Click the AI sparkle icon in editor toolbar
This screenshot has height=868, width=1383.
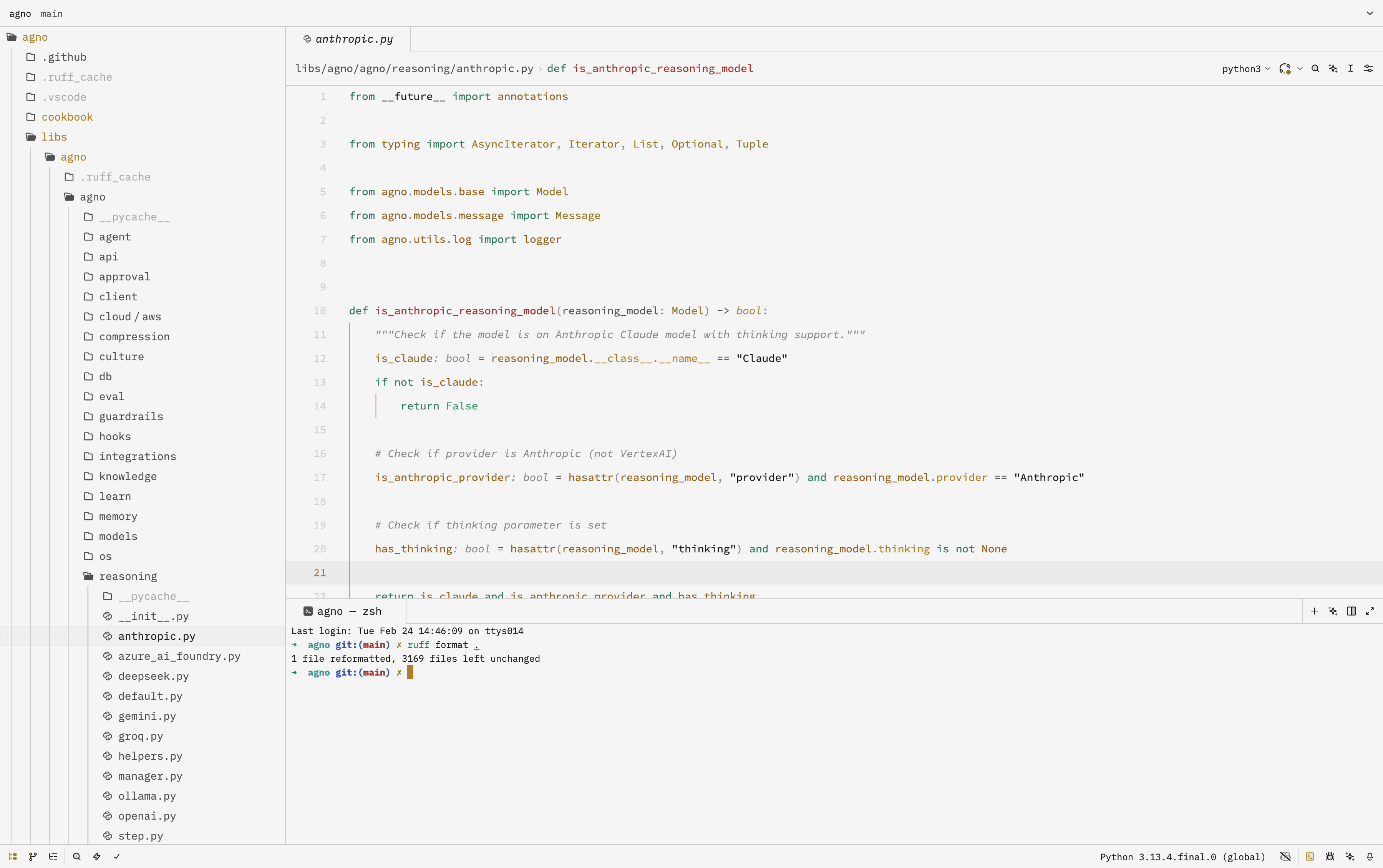click(1333, 68)
